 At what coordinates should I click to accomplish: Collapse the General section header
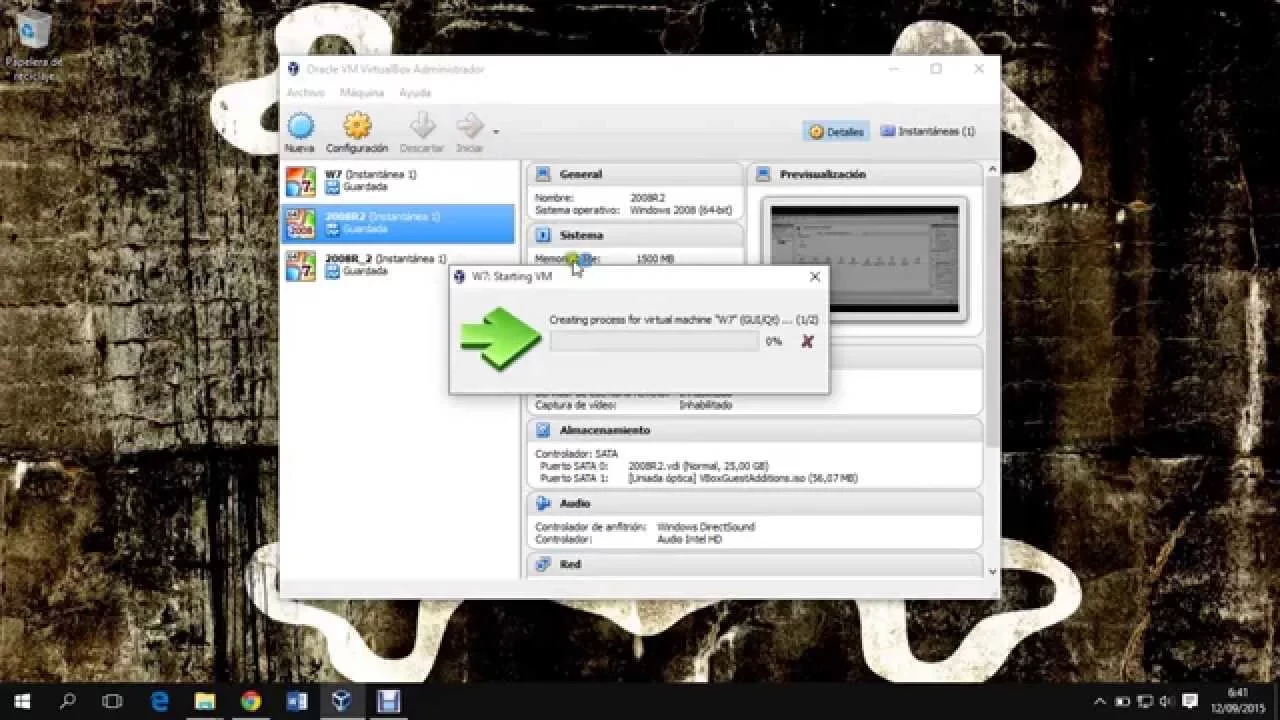(636, 174)
